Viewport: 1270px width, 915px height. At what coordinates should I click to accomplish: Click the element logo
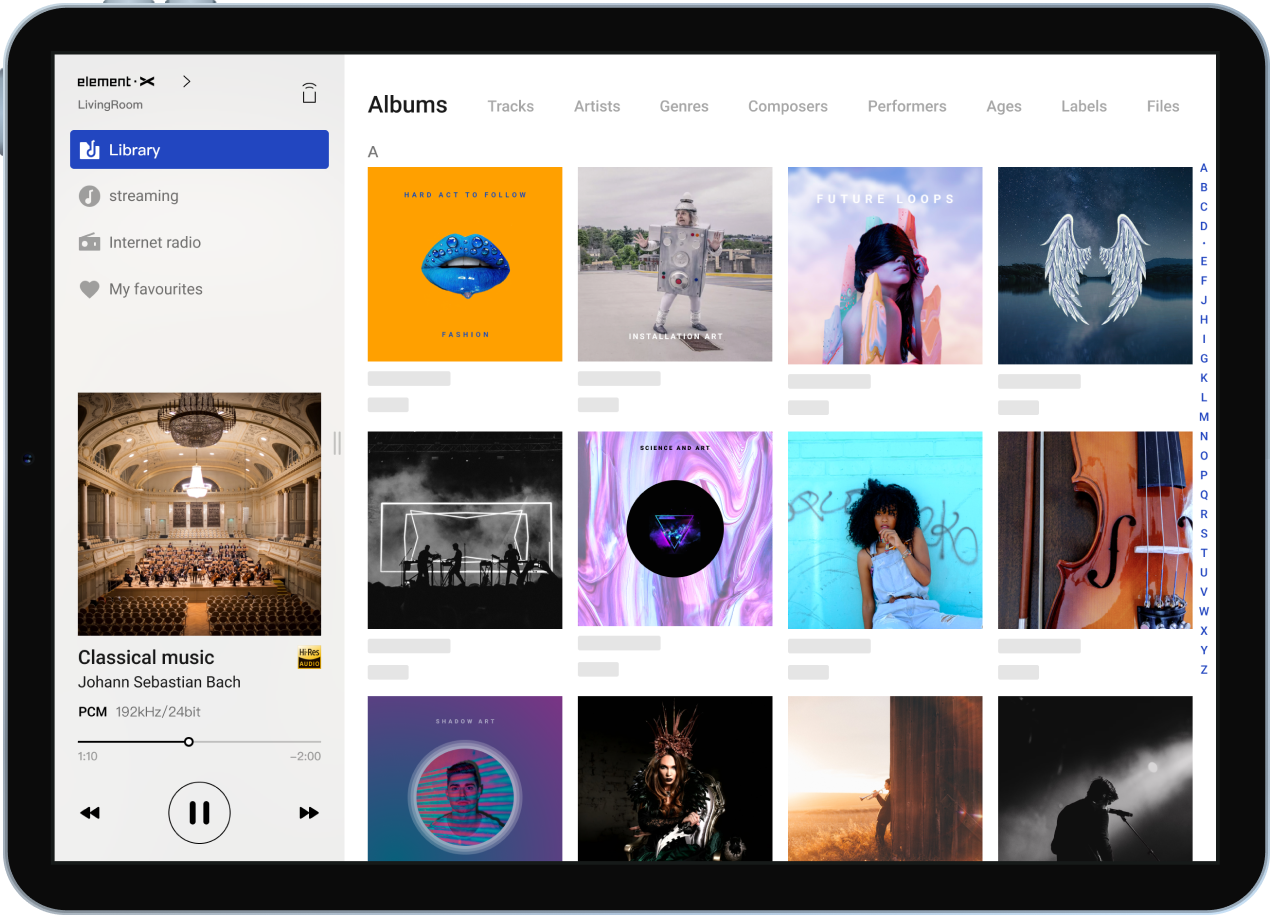pos(116,81)
